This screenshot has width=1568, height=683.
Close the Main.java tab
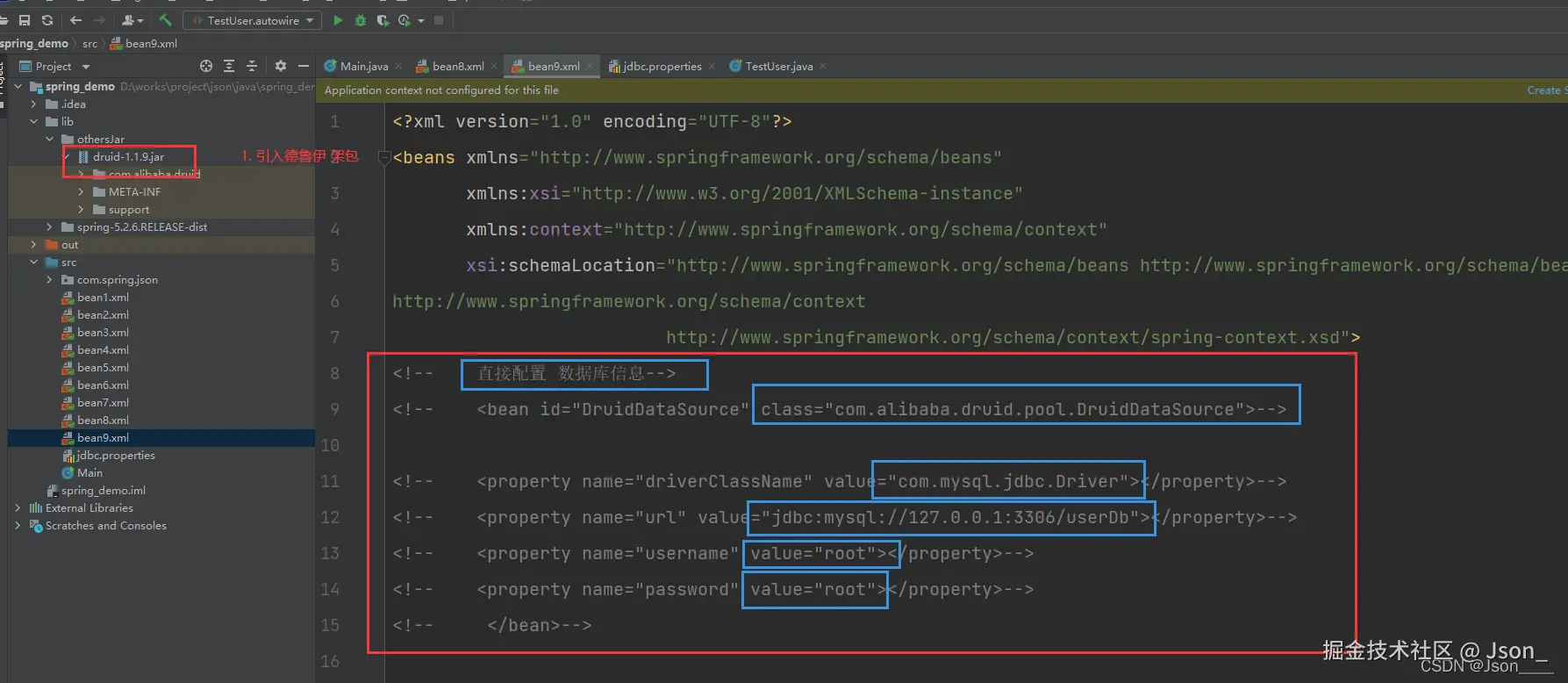[x=398, y=66]
